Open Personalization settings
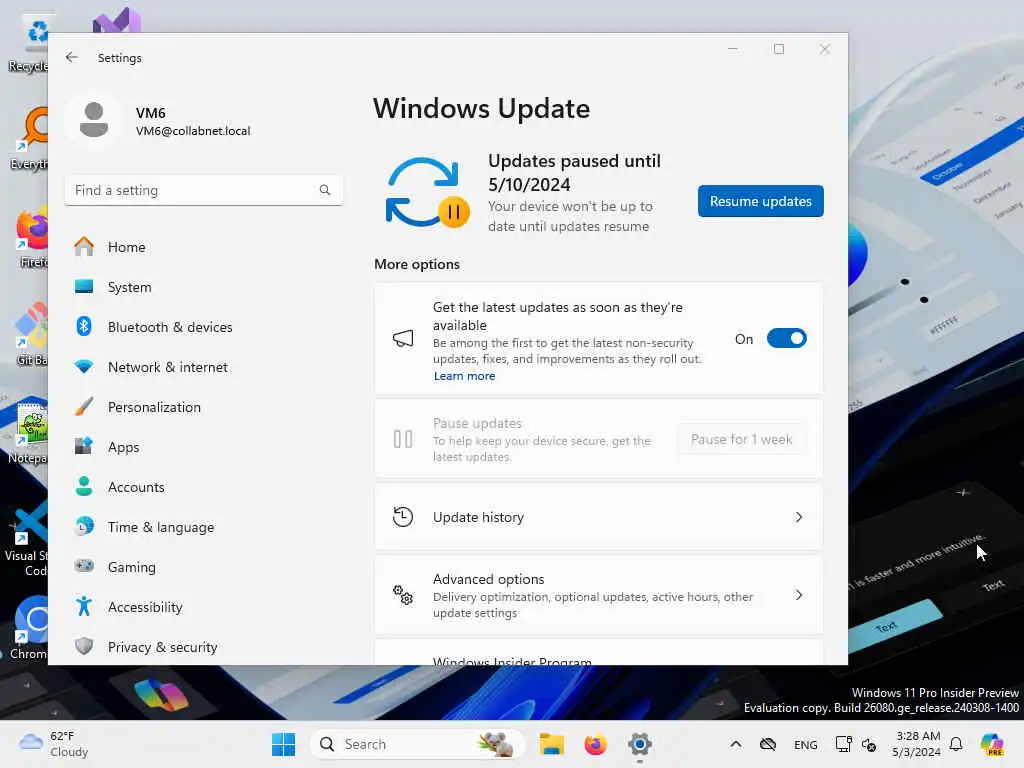Screen dimensions: 1024x768 pyautogui.click(x=202, y=407)
